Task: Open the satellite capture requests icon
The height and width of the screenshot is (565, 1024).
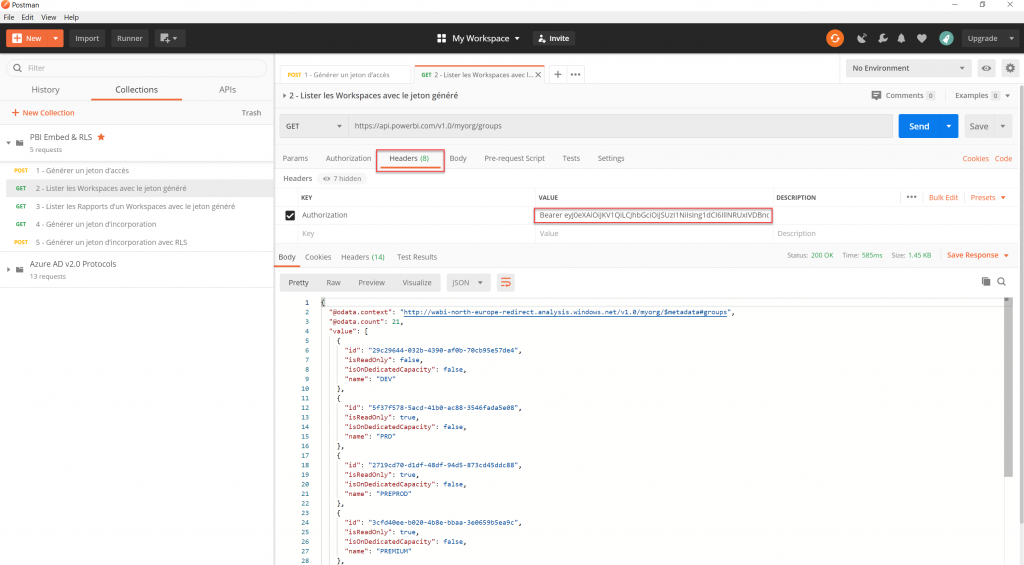Action: click(x=862, y=39)
